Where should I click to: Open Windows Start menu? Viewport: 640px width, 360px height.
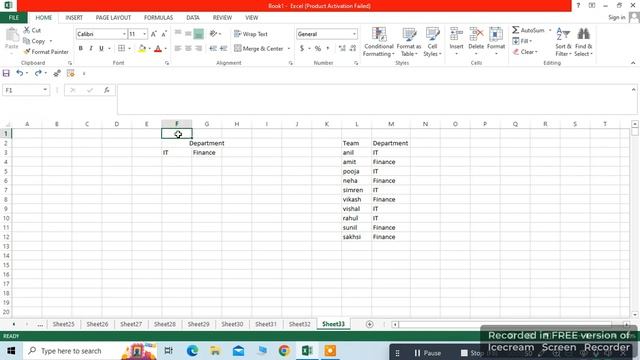point(11,351)
